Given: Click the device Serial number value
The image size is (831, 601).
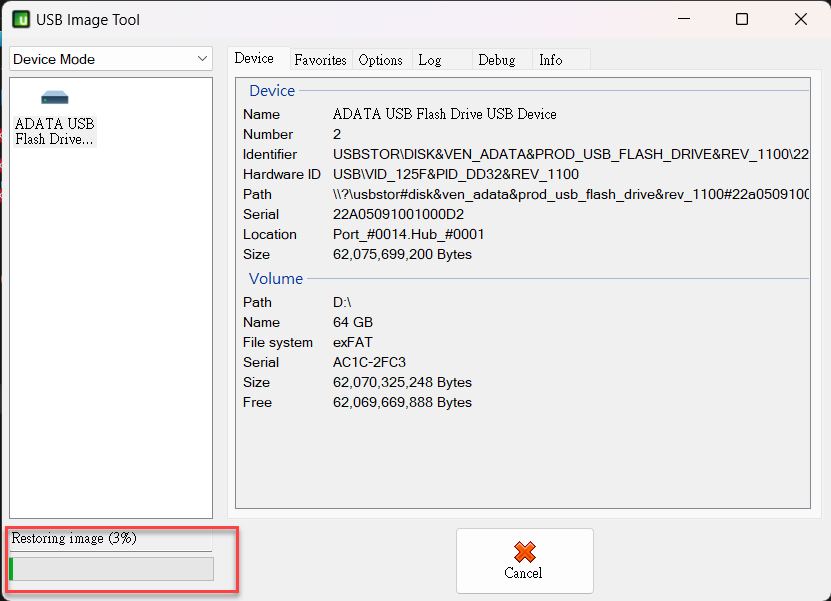Looking at the screenshot, I should 398,214.
